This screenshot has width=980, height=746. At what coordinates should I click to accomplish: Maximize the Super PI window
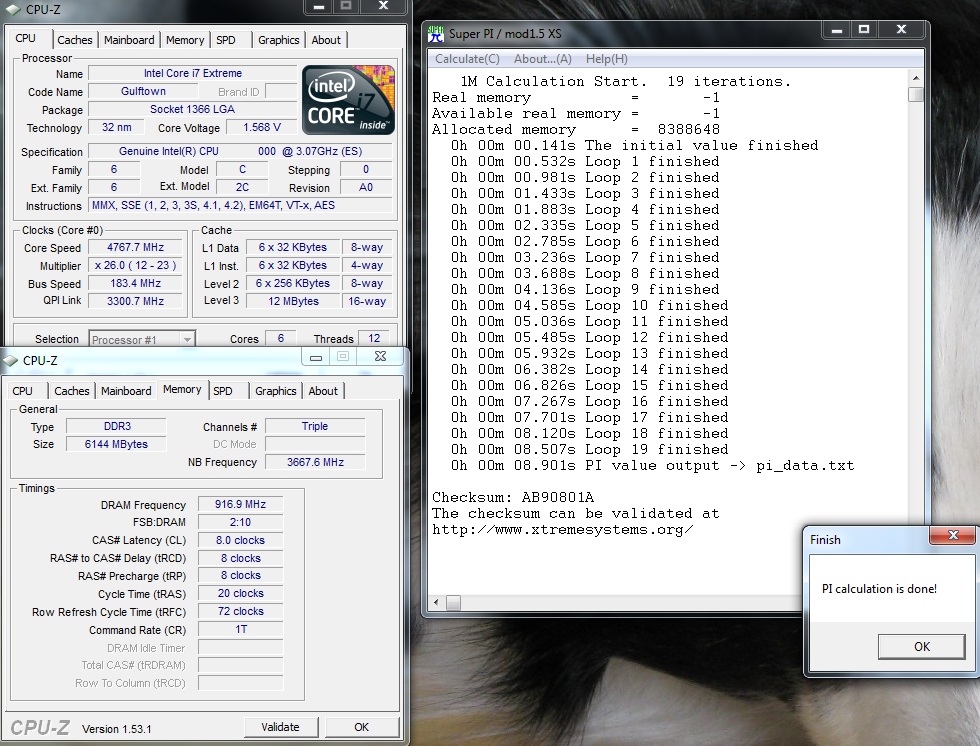click(864, 29)
